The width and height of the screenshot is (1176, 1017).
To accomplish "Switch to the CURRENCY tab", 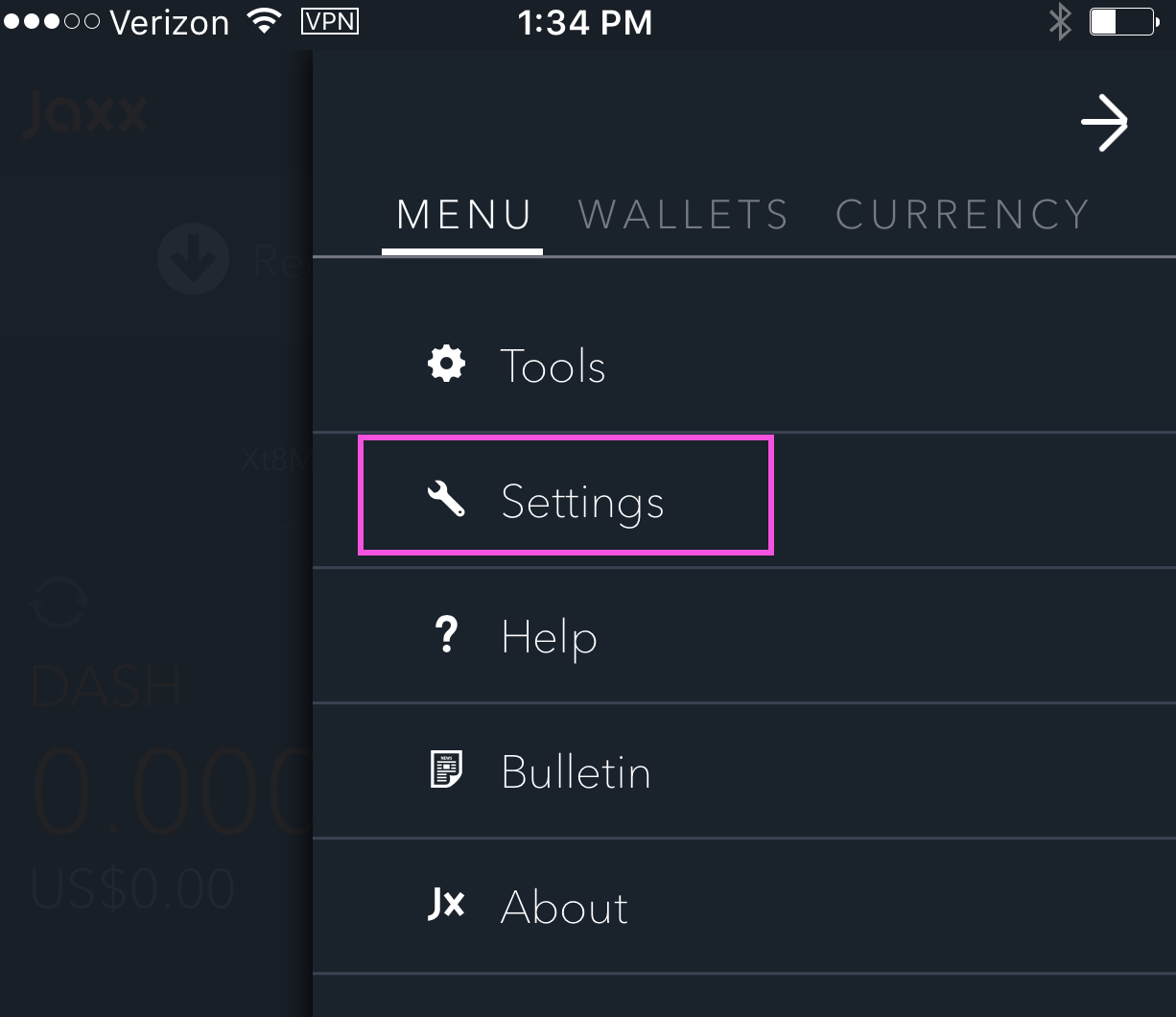I will click(962, 215).
